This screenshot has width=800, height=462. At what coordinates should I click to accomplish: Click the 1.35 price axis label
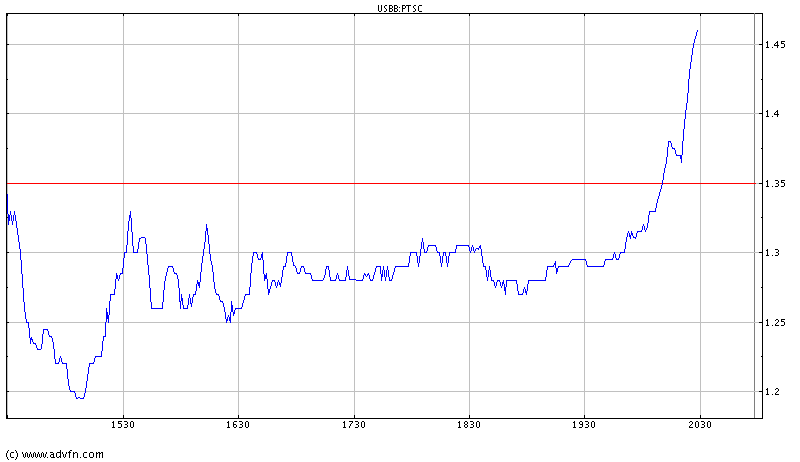point(776,184)
